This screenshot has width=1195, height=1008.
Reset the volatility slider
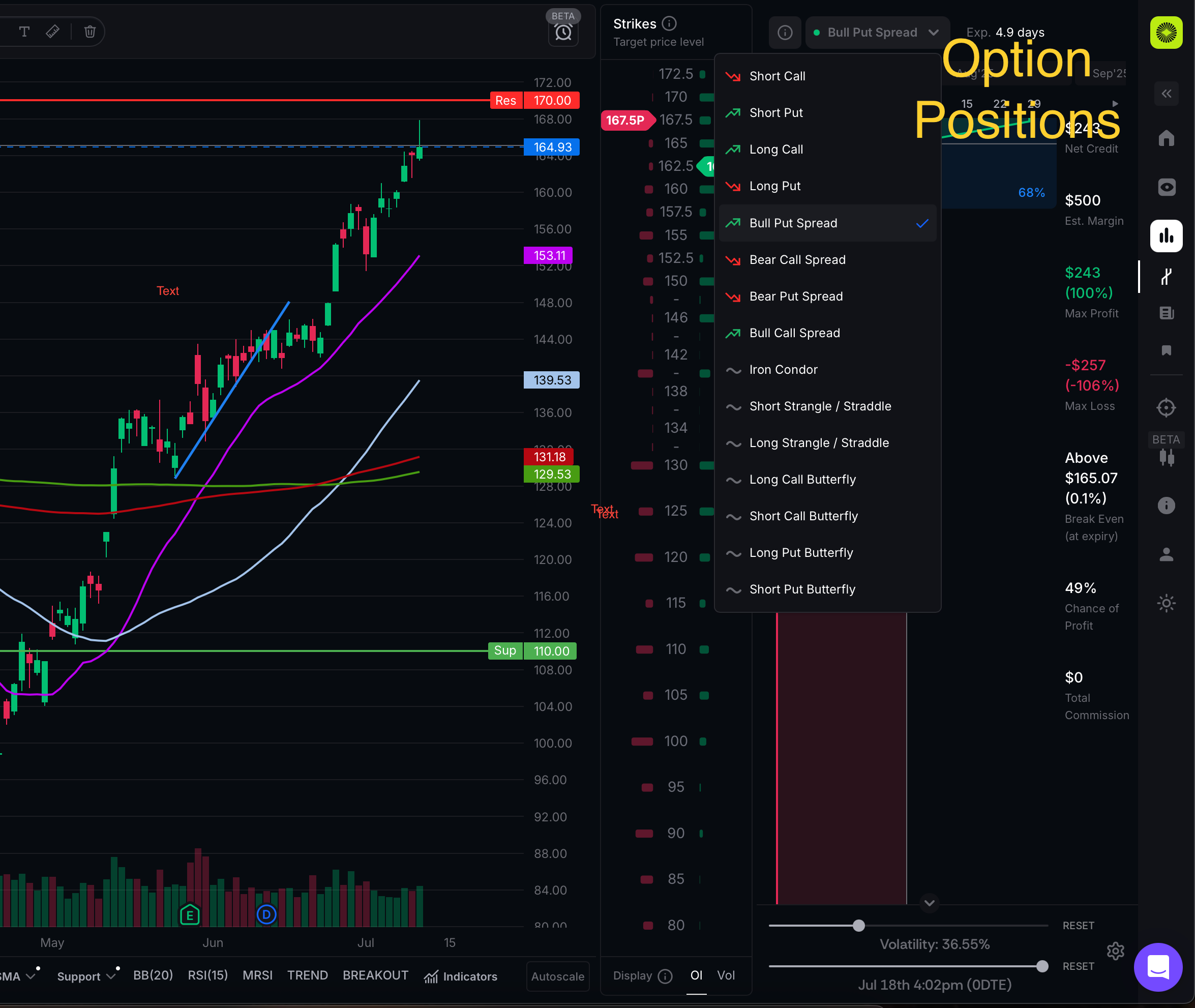coord(1078,926)
